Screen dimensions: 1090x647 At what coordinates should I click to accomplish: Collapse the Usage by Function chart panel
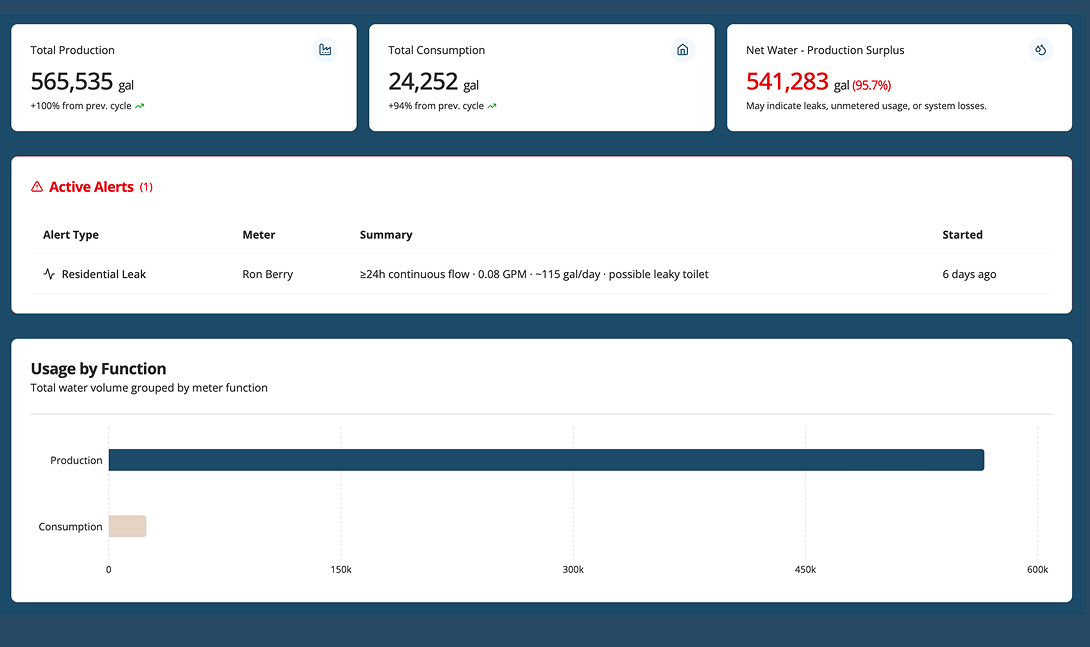(x=97, y=368)
